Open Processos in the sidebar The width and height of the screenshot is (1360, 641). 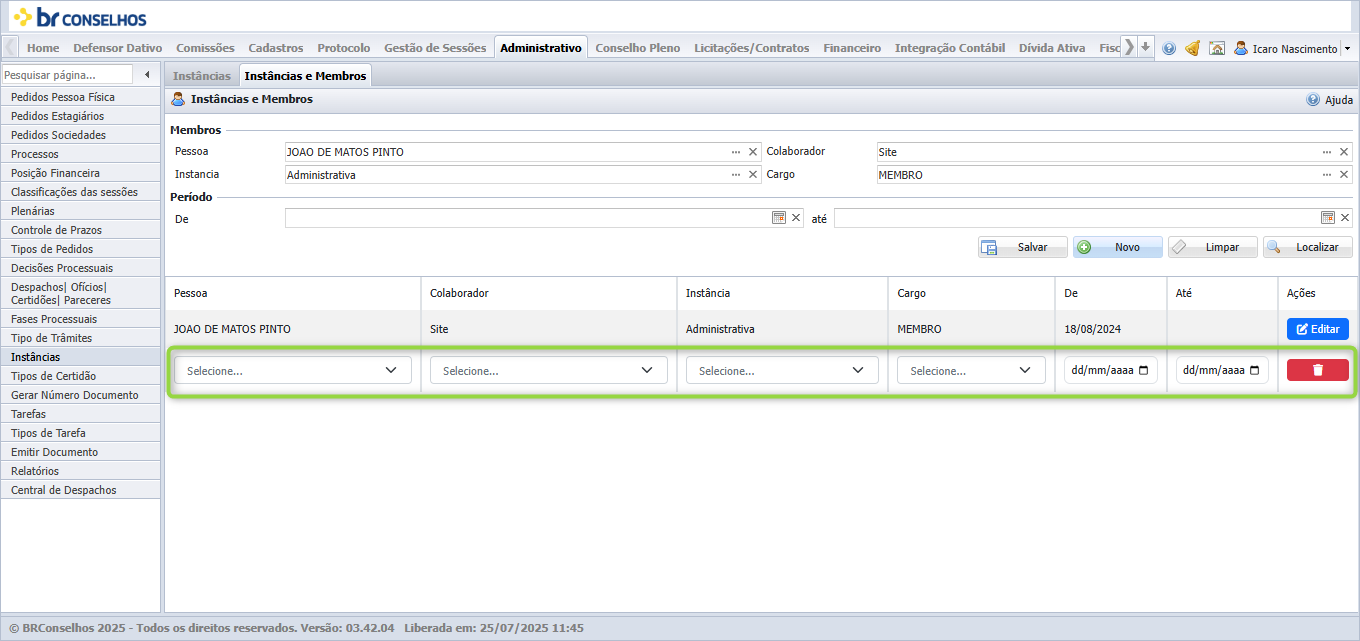[x=80, y=154]
